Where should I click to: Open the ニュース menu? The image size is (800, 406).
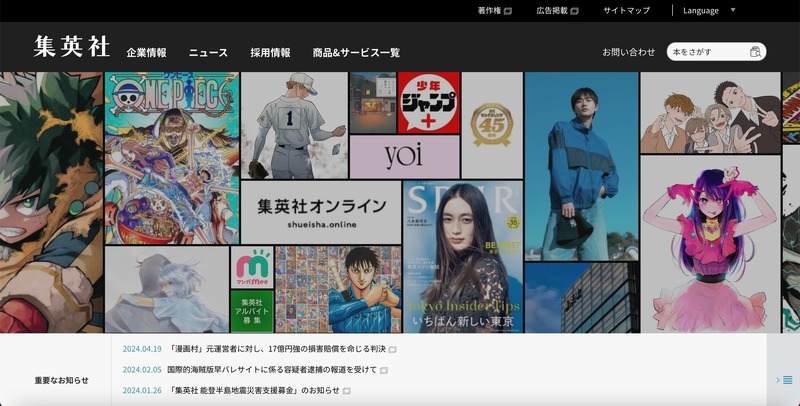tap(208, 52)
